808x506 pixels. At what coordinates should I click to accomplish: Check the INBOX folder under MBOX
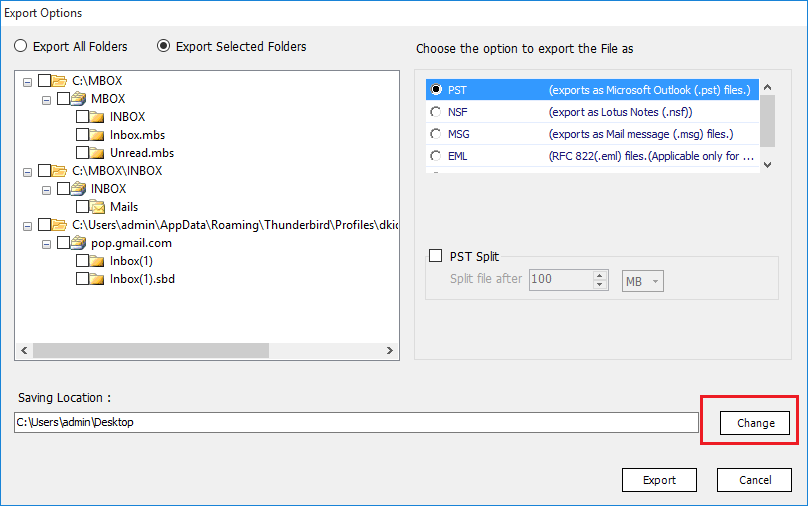pyautogui.click(x=82, y=116)
